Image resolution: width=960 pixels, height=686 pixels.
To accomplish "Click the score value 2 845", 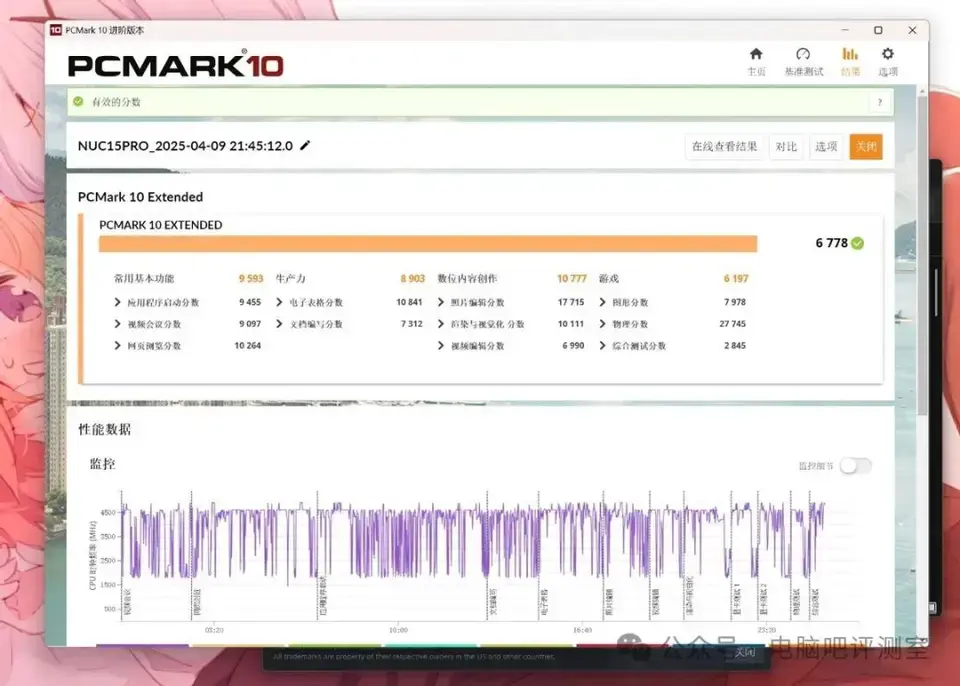I will tap(735, 345).
